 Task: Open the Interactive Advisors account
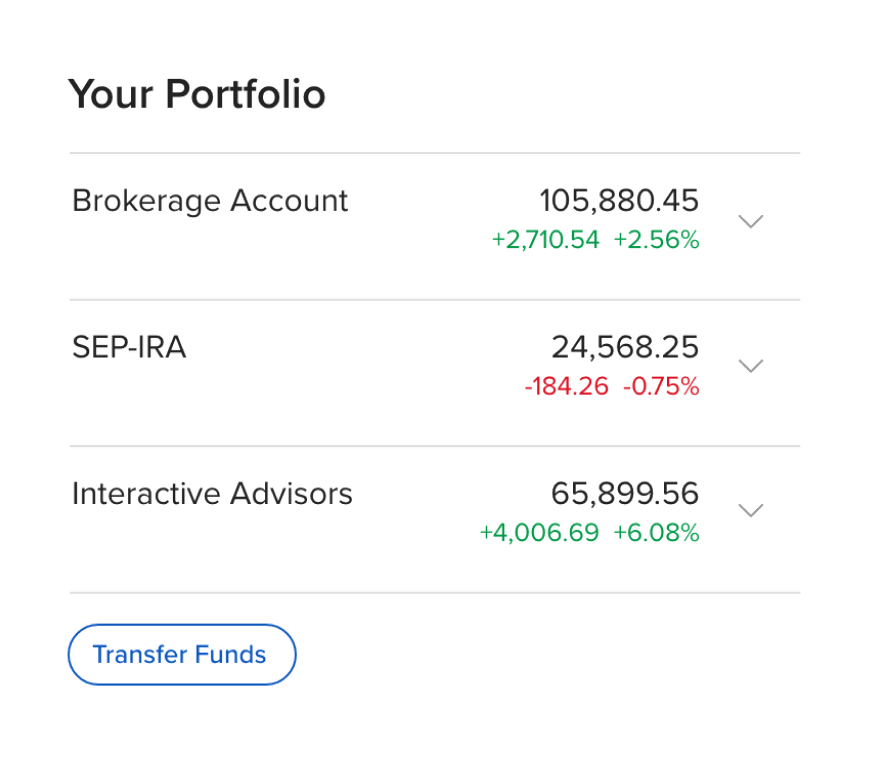coord(212,493)
